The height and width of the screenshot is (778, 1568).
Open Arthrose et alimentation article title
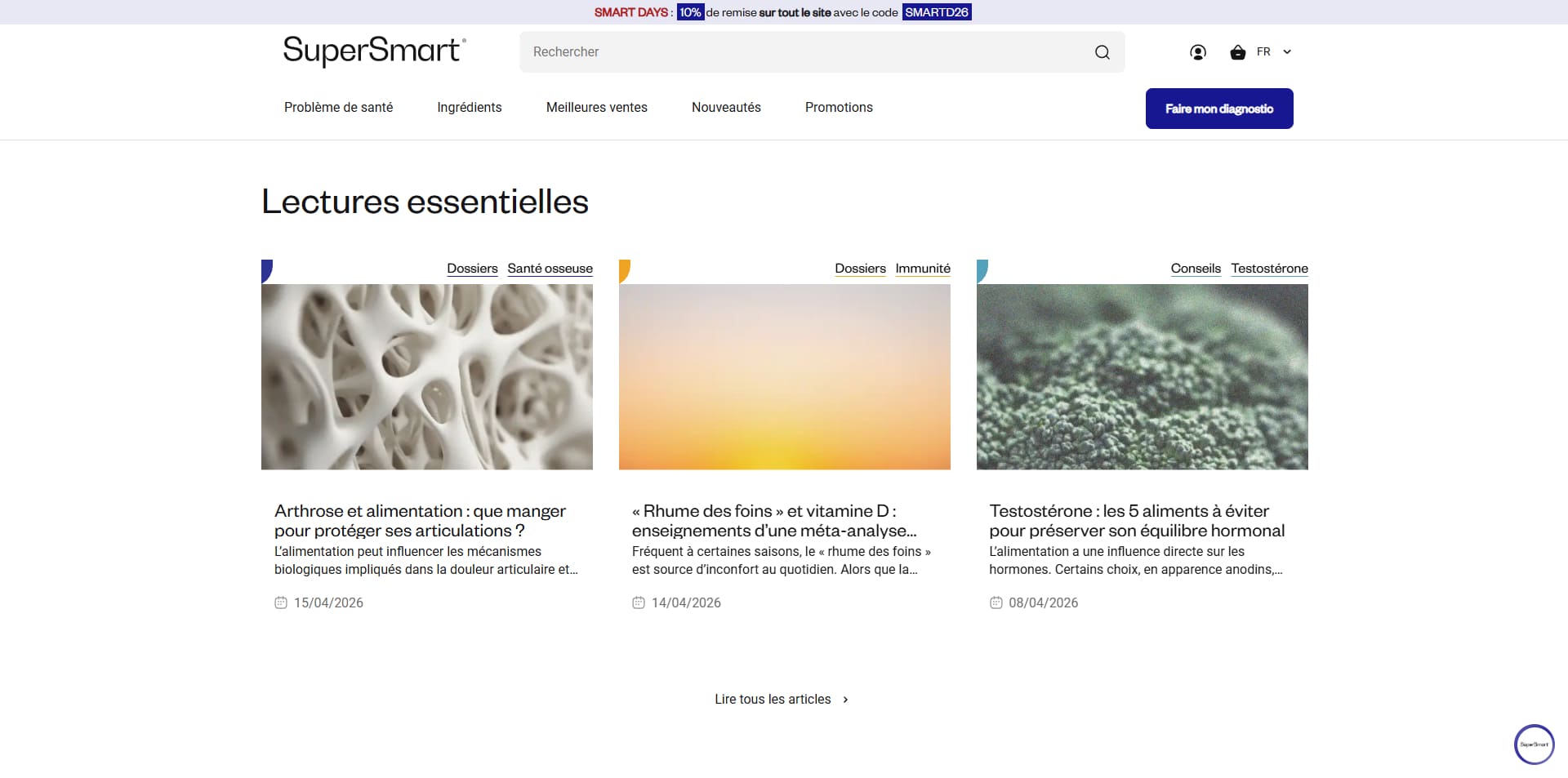tap(420, 521)
